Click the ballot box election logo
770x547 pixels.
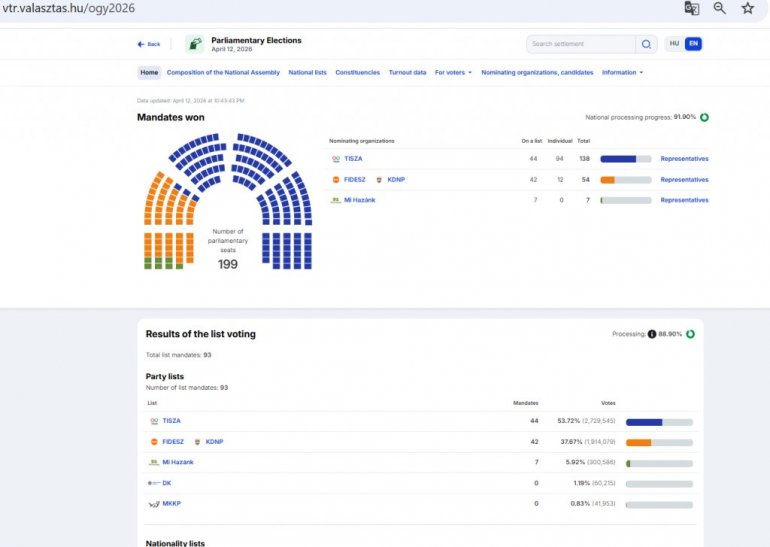coord(194,44)
